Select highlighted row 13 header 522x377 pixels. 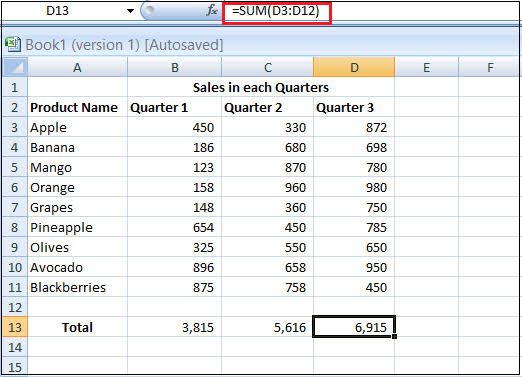click(15, 327)
